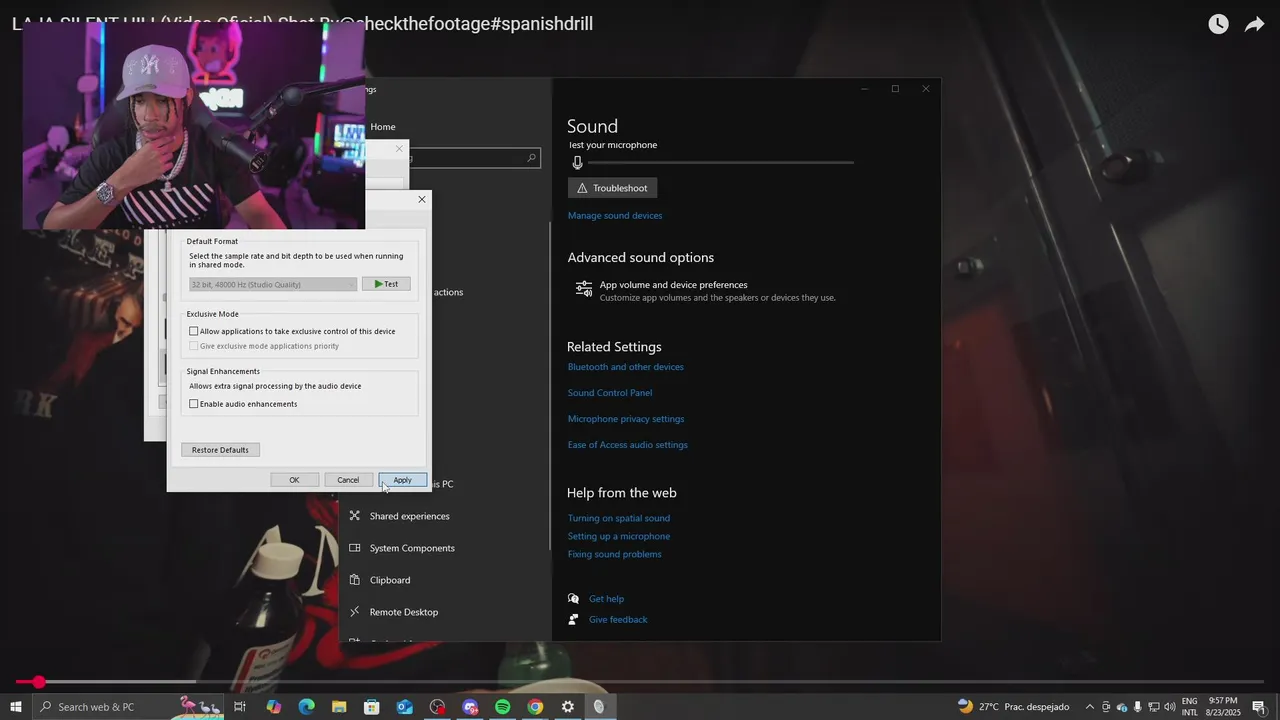This screenshot has height=720, width=1280.
Task: Open Ease of Access audio settings
Action: [628, 445]
